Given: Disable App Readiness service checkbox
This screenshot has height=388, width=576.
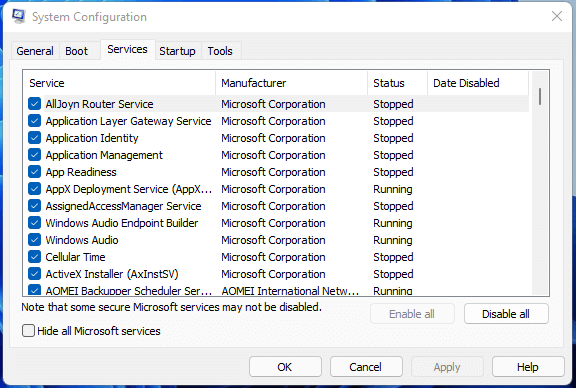Looking at the screenshot, I should 35,172.
